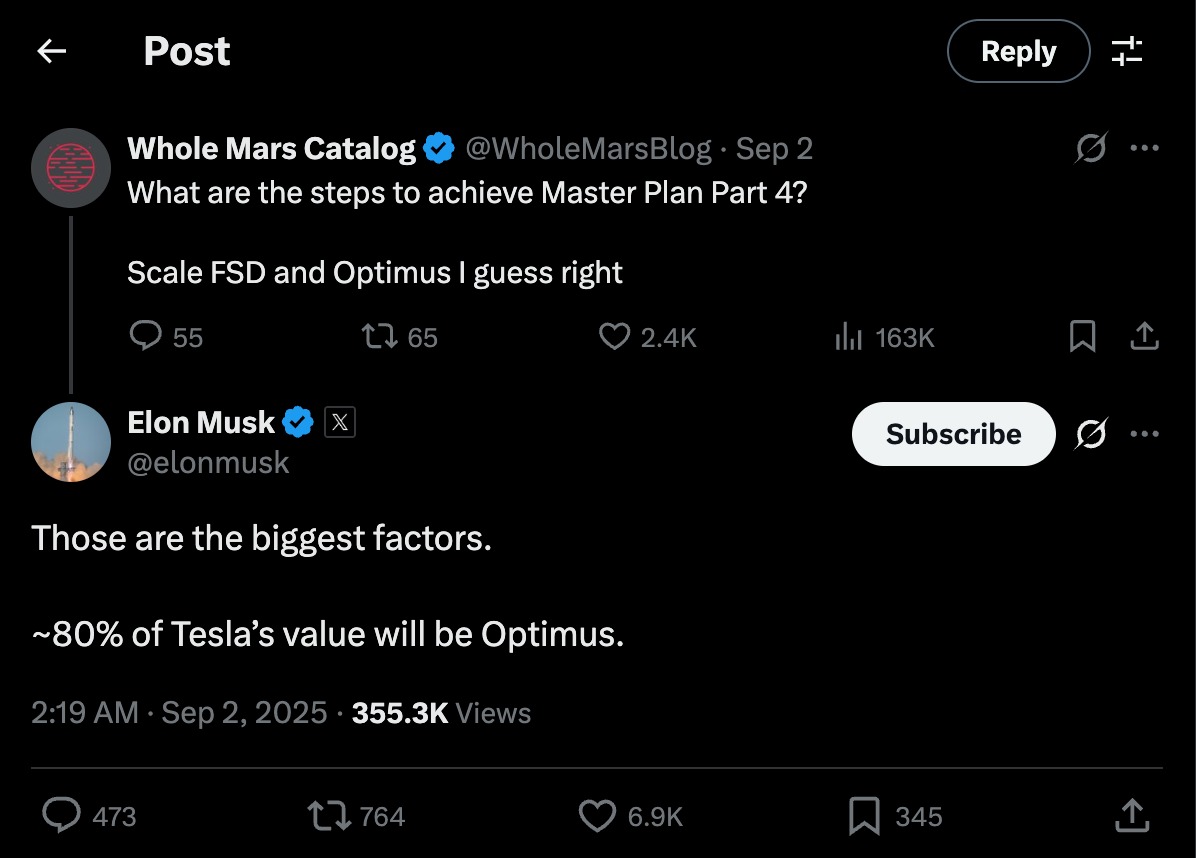Viewport: 1196px width, 858px height.
Task: Open the more options menu on Whole Mars Catalog's post
Action: 1145,148
